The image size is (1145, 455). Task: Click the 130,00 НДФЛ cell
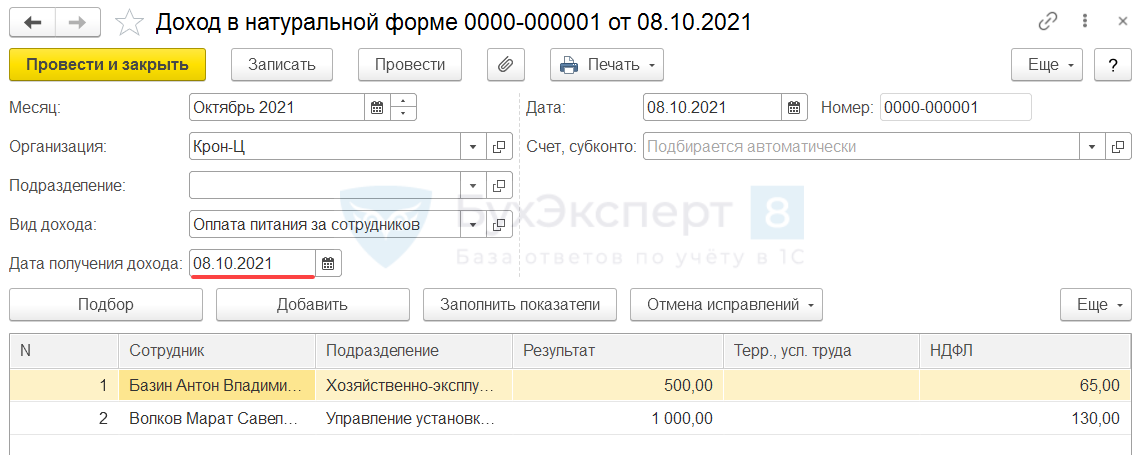[1025, 418]
